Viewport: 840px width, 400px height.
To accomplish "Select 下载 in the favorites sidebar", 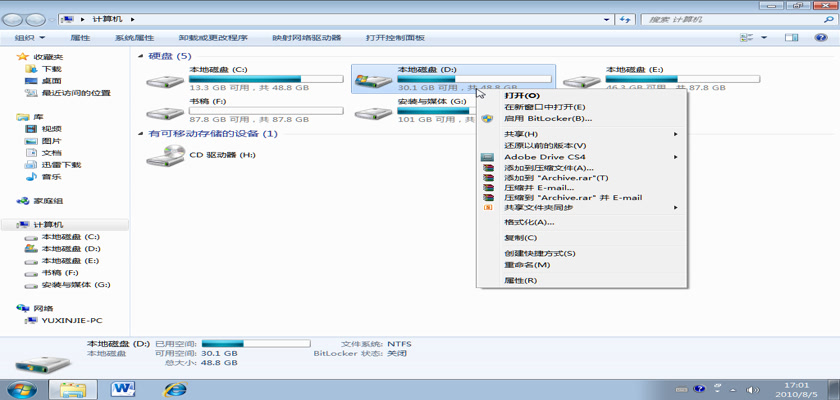I will click(x=51, y=69).
